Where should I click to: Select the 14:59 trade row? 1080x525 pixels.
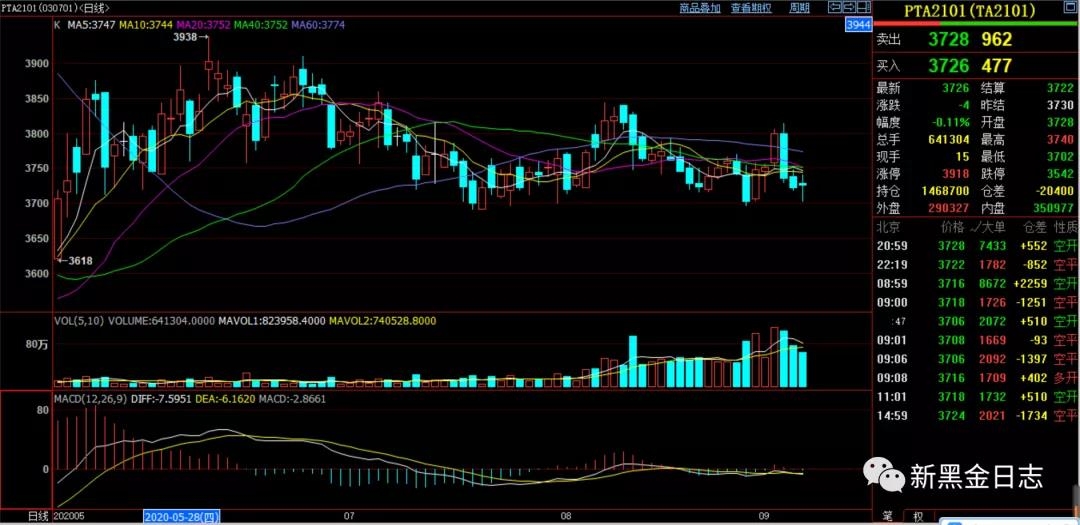[x=976, y=416]
